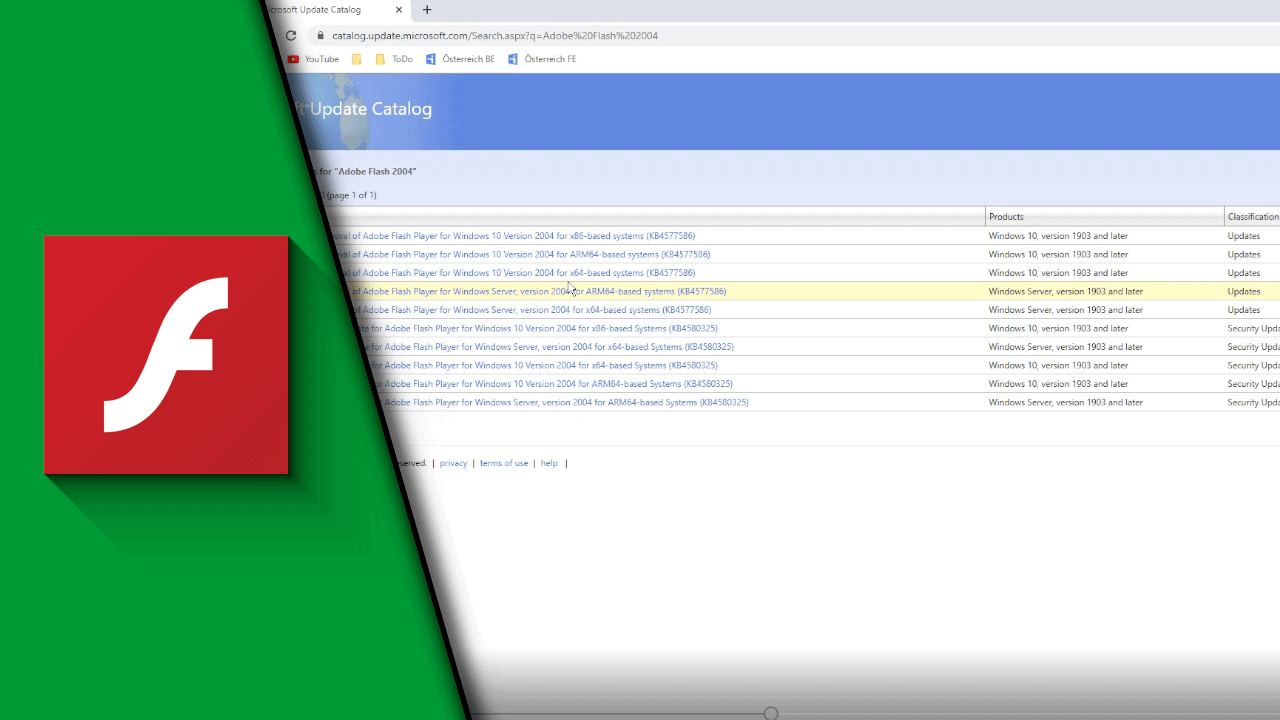Screen dimensions: 1280x720
Task: Open Windows 10 2004 x64-based systems KB4577586 update
Action: tap(516, 273)
